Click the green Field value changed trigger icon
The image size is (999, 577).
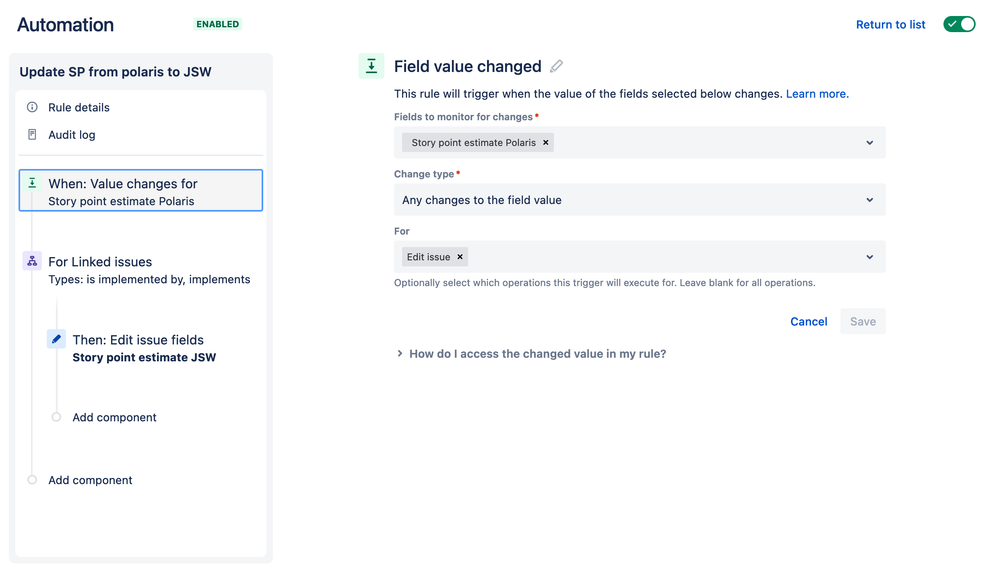[x=371, y=66]
